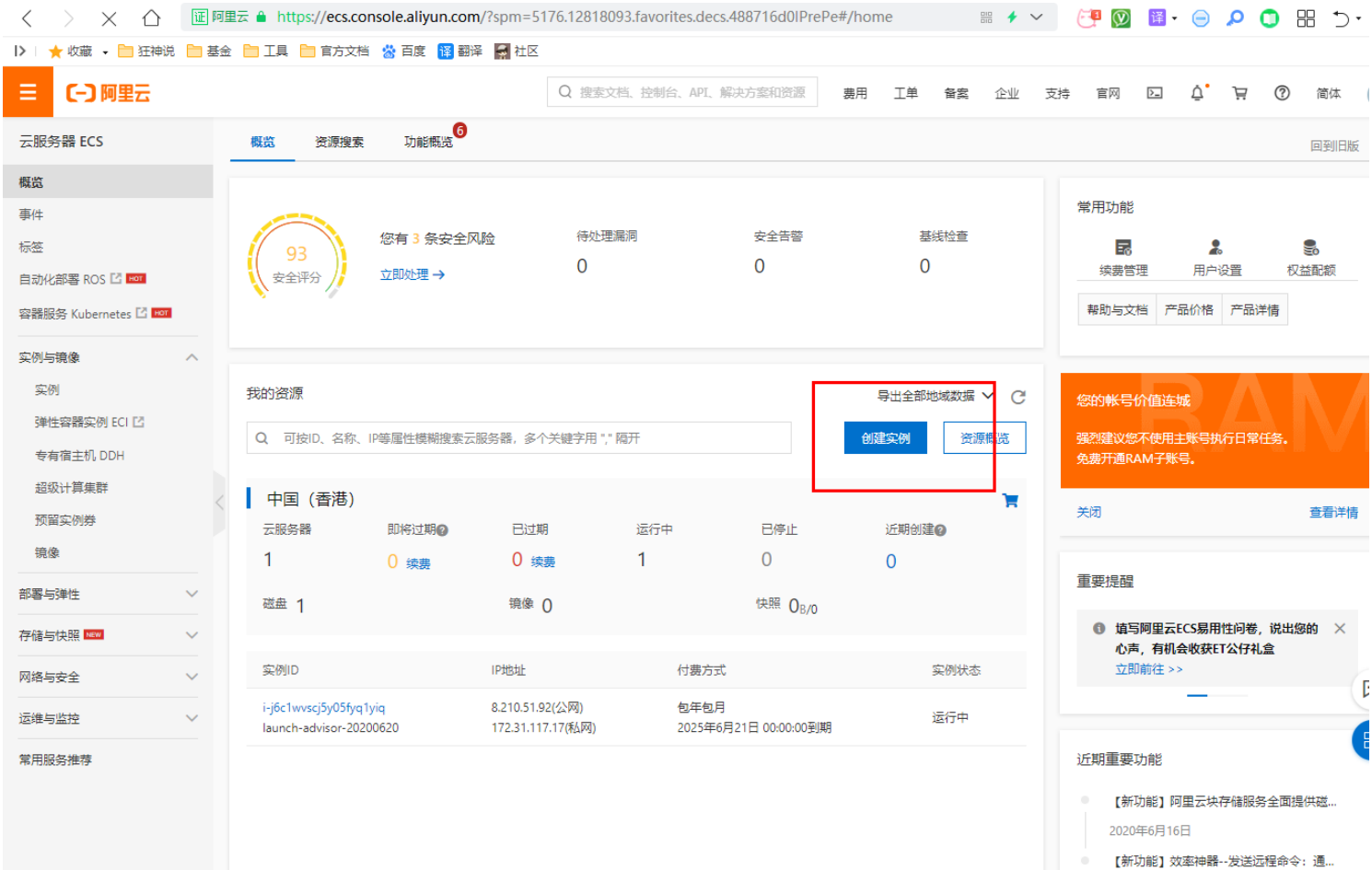Click the 帮助与文档 button
Screen dimensions: 1372x870
[x=1117, y=310]
